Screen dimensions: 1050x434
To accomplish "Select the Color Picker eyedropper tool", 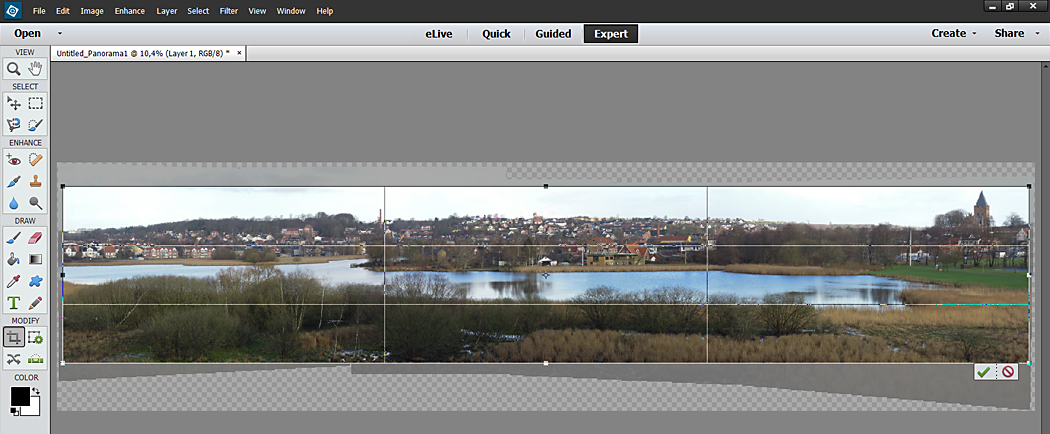I will click(x=13, y=281).
